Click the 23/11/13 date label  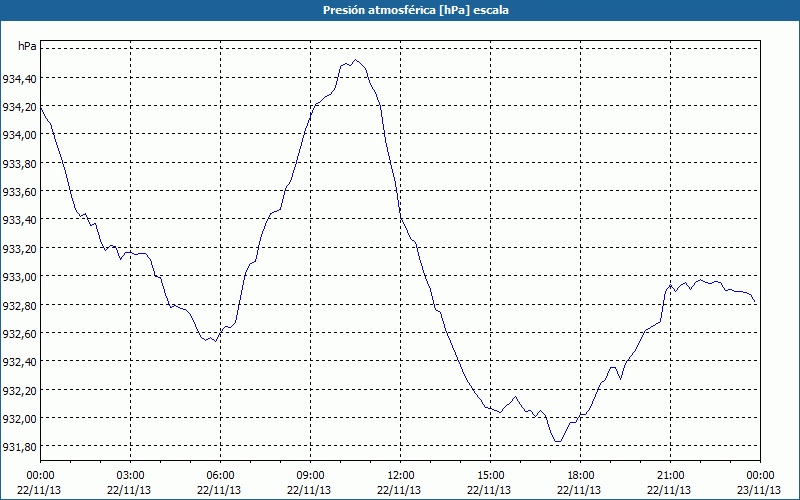pos(759,490)
